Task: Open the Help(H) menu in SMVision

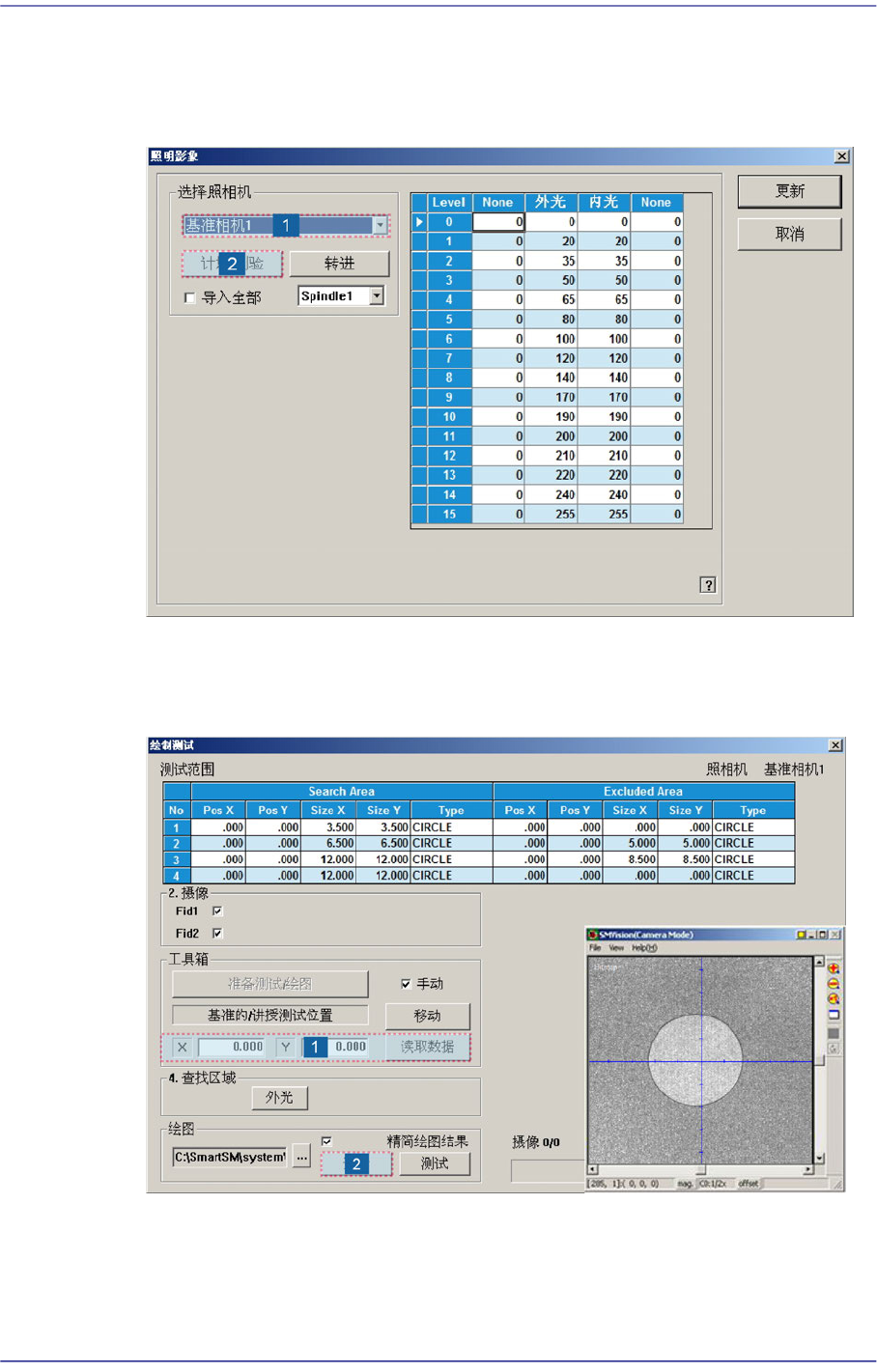Action: (x=644, y=948)
